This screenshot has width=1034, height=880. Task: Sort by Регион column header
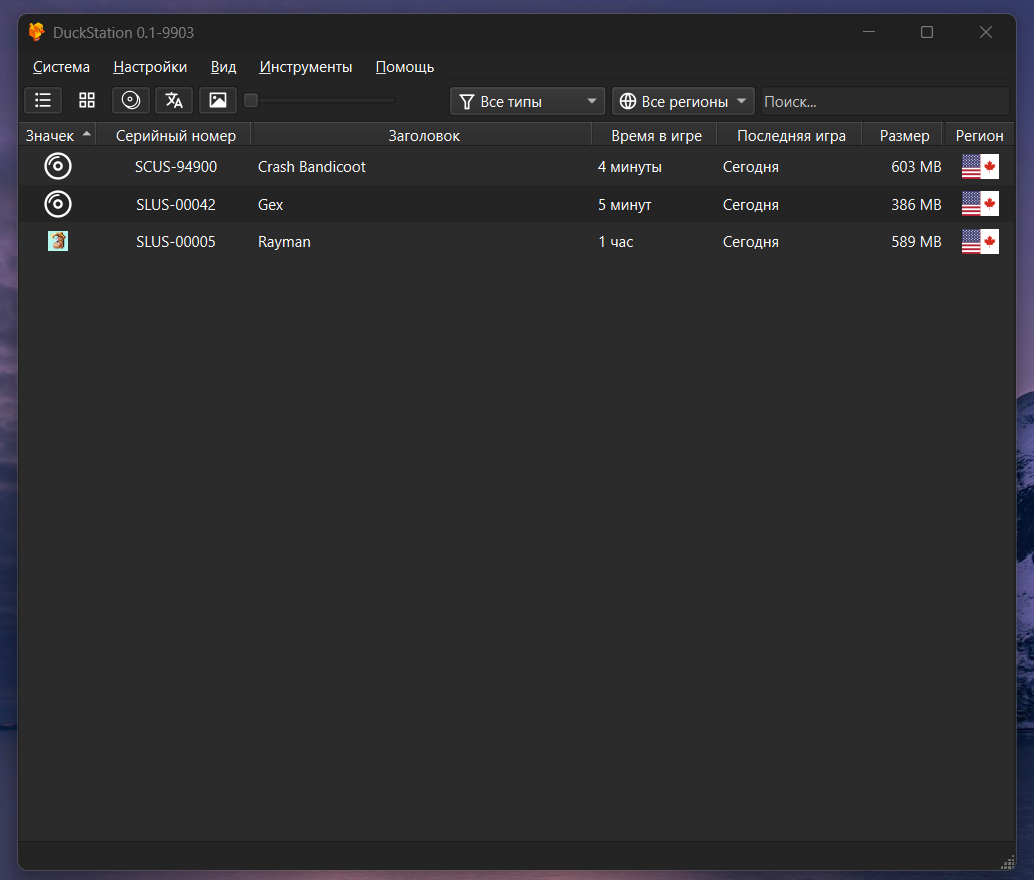pos(979,136)
